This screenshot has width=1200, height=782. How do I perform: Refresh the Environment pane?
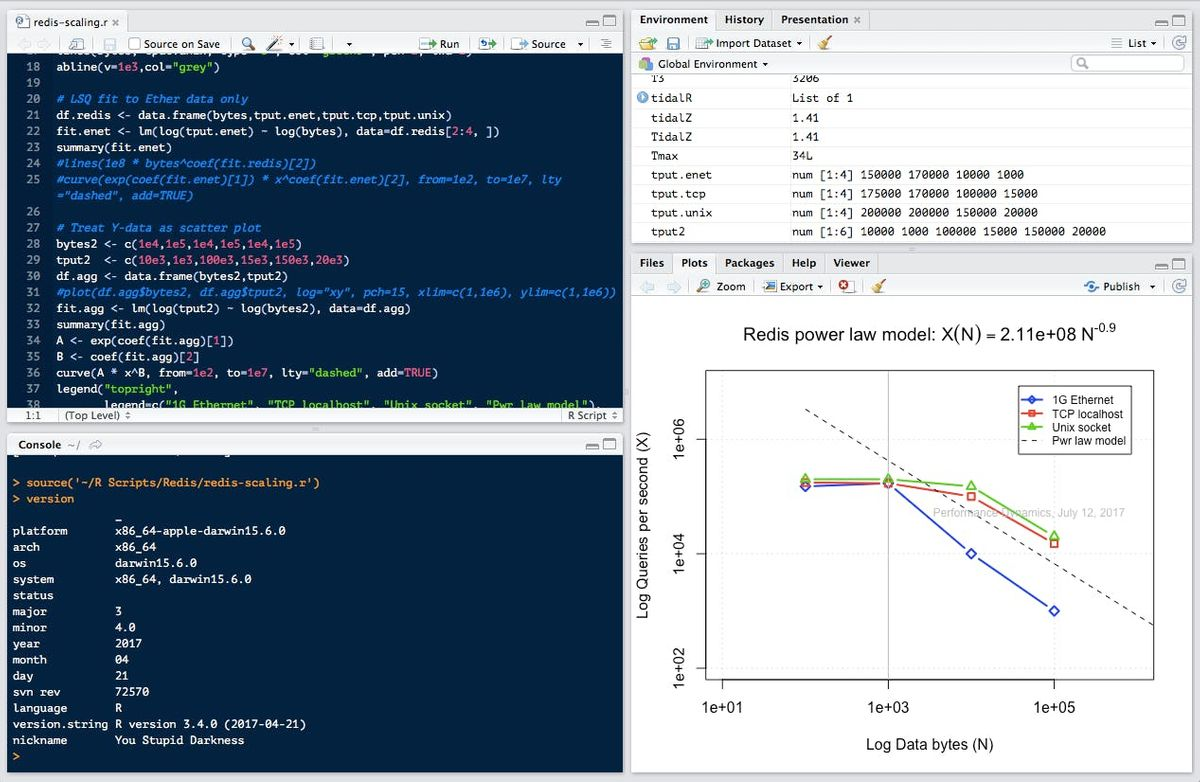point(1178,43)
